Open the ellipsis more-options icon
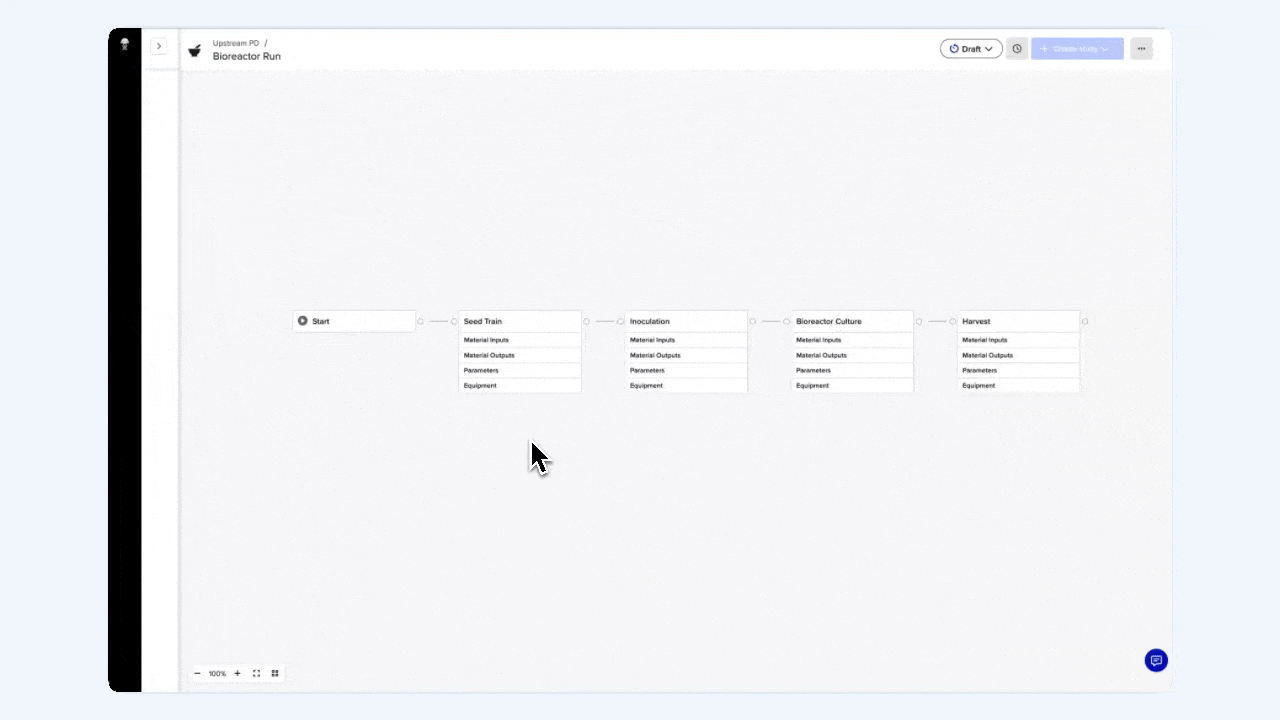This screenshot has height=720, width=1280. (1141, 48)
